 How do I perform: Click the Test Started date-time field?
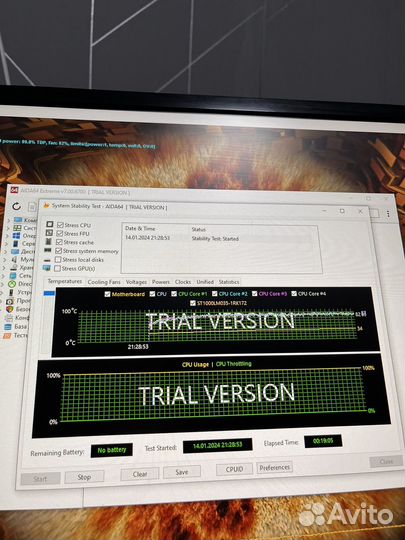[x=217, y=445]
